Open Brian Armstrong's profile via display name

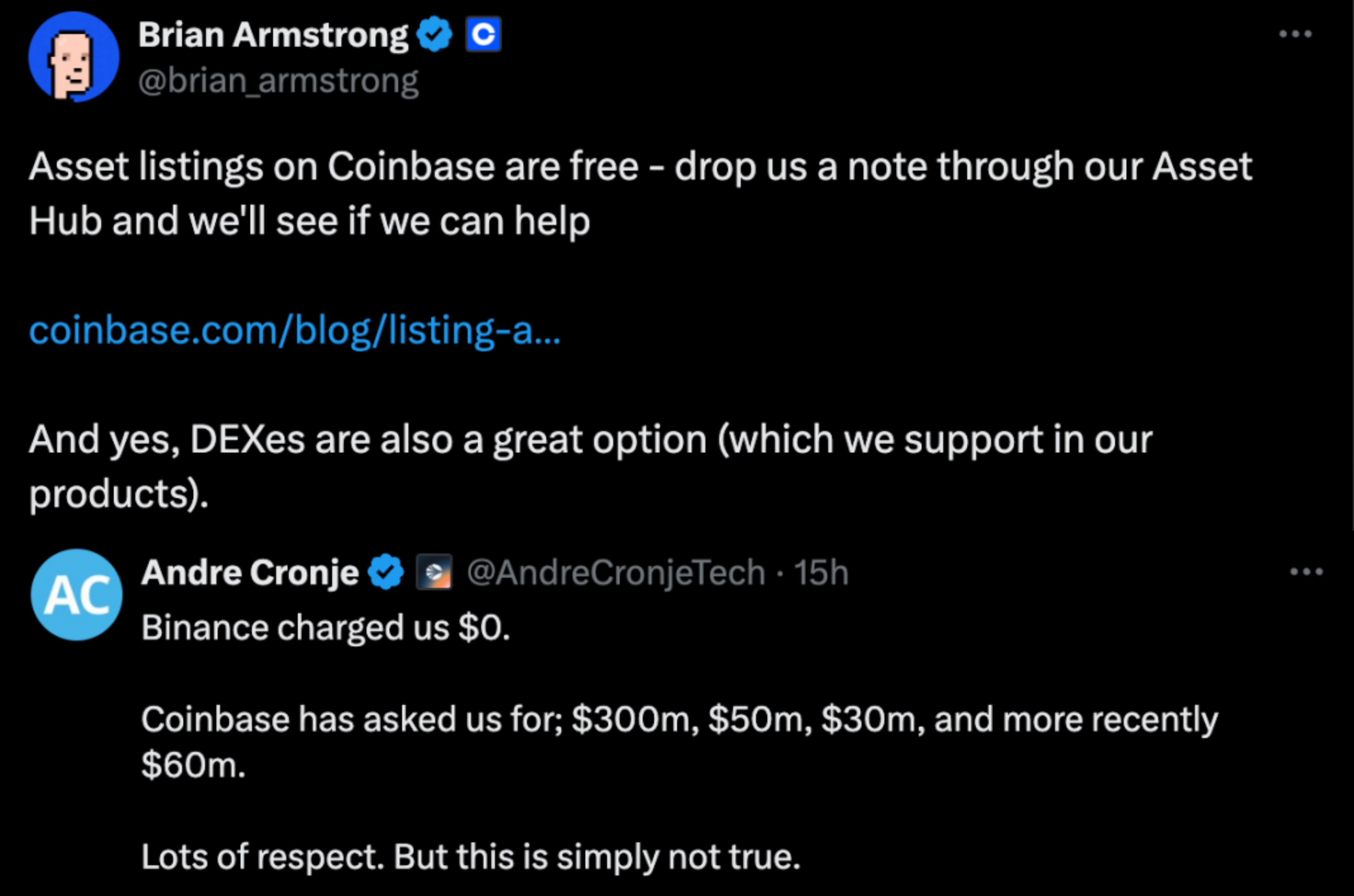(x=273, y=35)
